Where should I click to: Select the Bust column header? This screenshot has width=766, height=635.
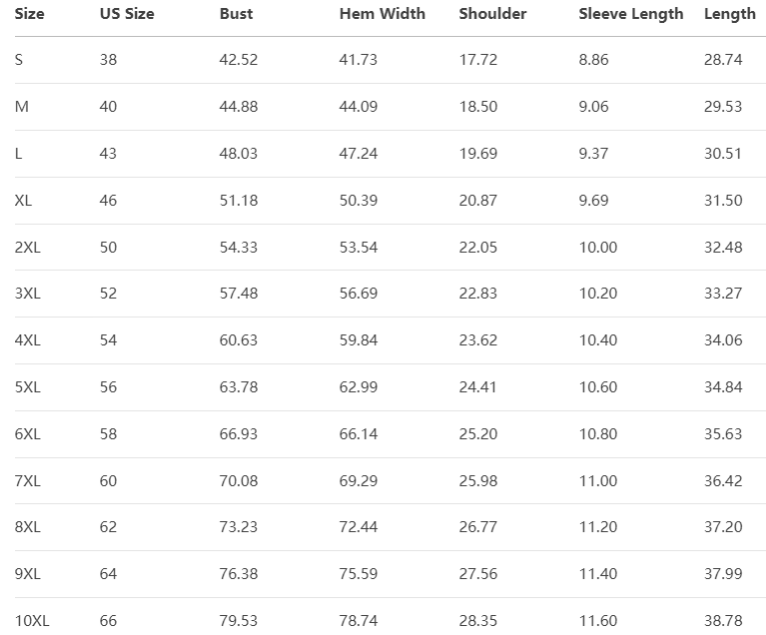[x=236, y=14]
